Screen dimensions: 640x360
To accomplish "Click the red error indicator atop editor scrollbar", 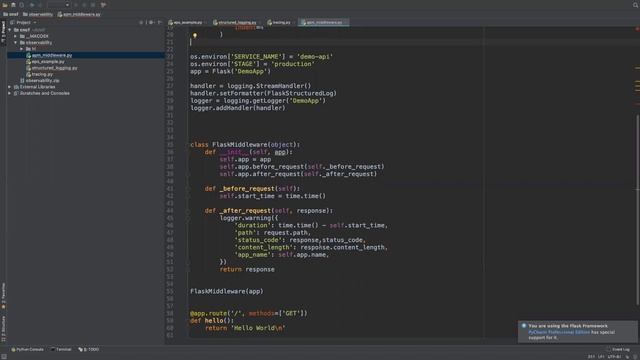I will [x=637, y=29].
